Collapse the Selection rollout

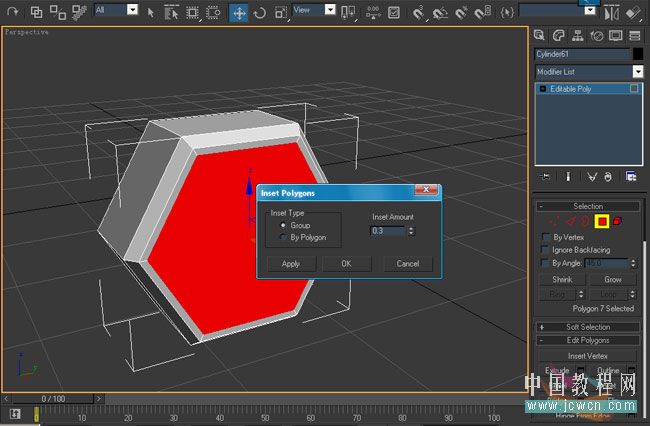point(588,206)
